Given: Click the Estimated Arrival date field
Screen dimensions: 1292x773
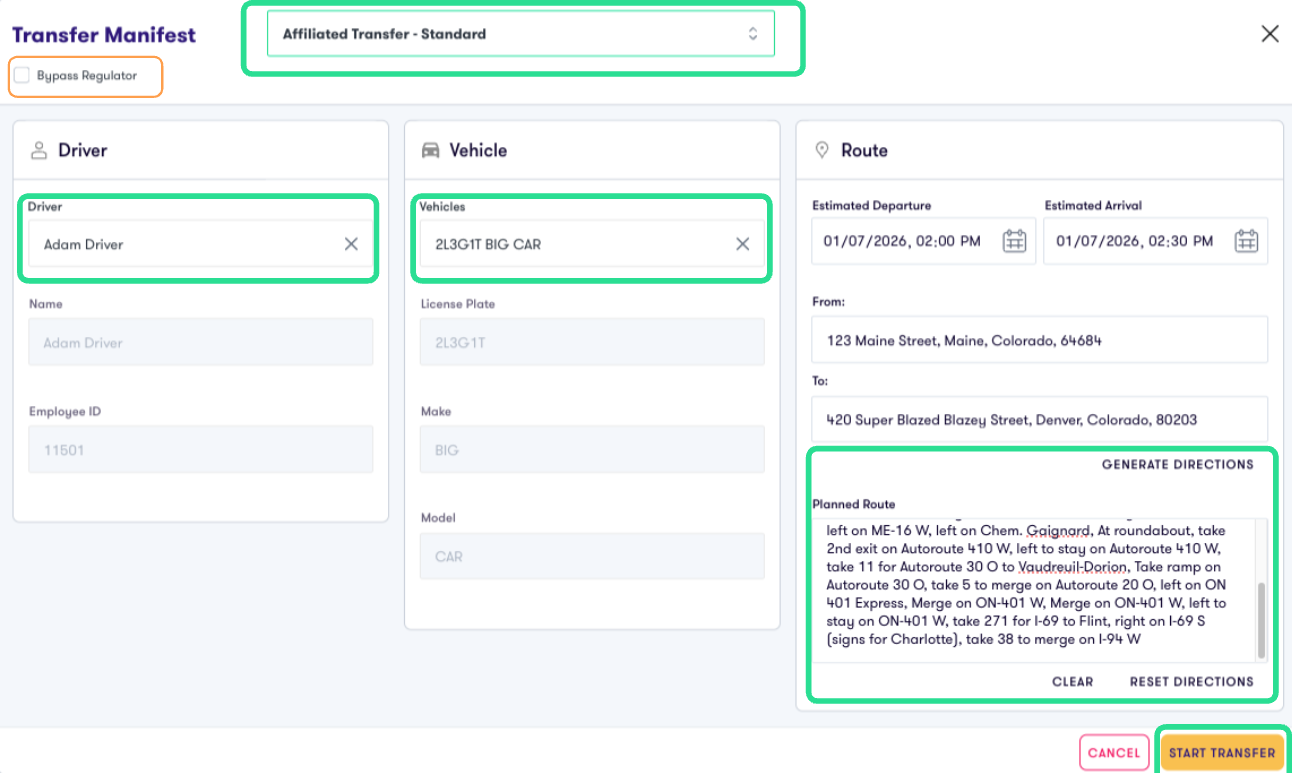Looking at the screenshot, I should click(1155, 241).
